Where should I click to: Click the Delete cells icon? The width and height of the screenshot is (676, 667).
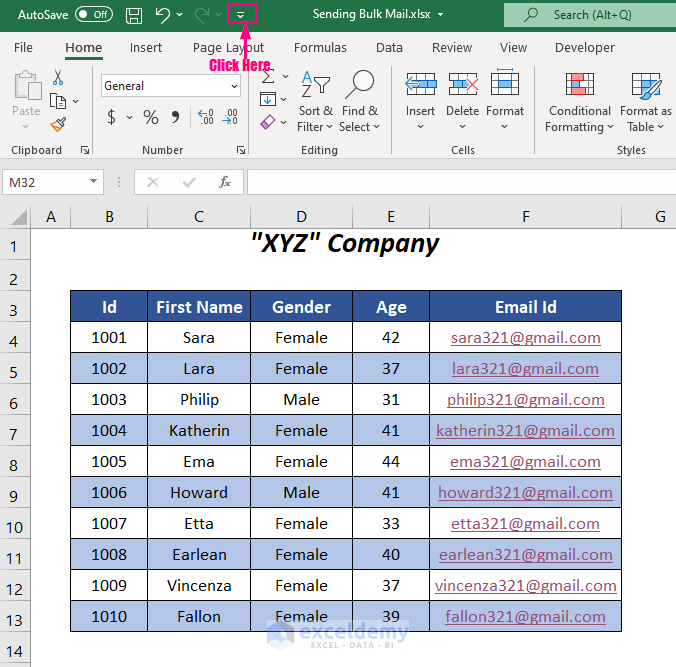tap(463, 84)
